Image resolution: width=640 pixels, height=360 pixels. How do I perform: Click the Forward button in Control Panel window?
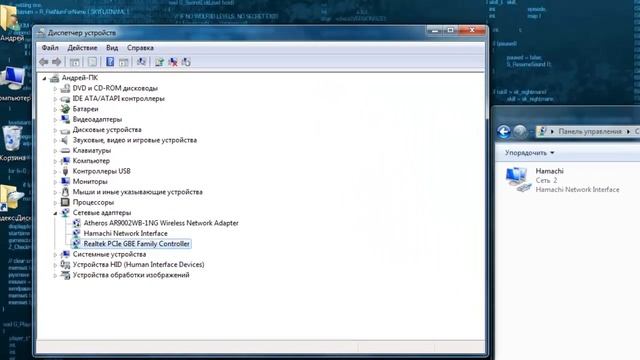point(520,131)
